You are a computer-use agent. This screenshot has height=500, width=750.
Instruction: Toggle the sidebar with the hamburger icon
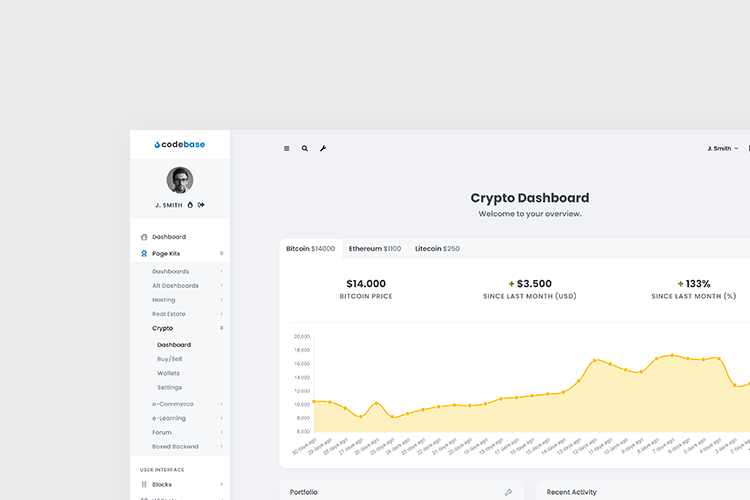tap(287, 148)
